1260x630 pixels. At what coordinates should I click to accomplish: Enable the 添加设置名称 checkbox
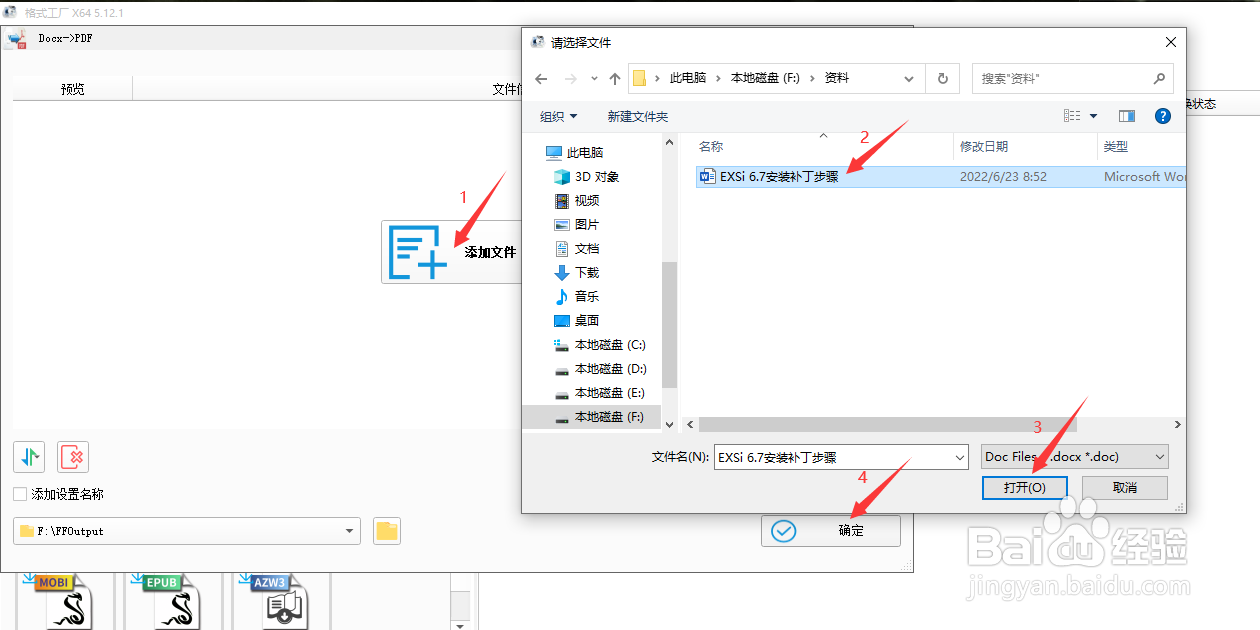tap(20, 494)
